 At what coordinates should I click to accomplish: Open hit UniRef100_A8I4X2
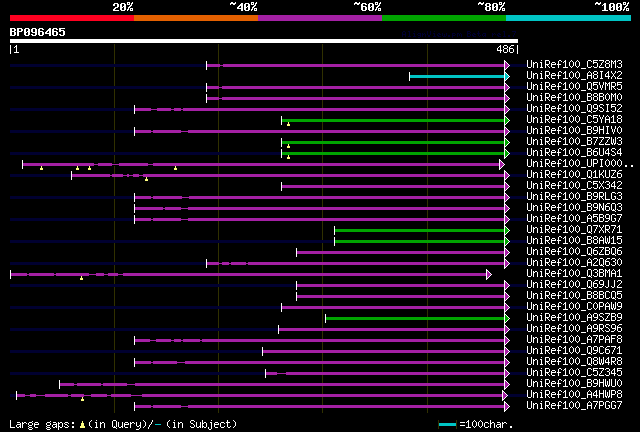coord(574,76)
